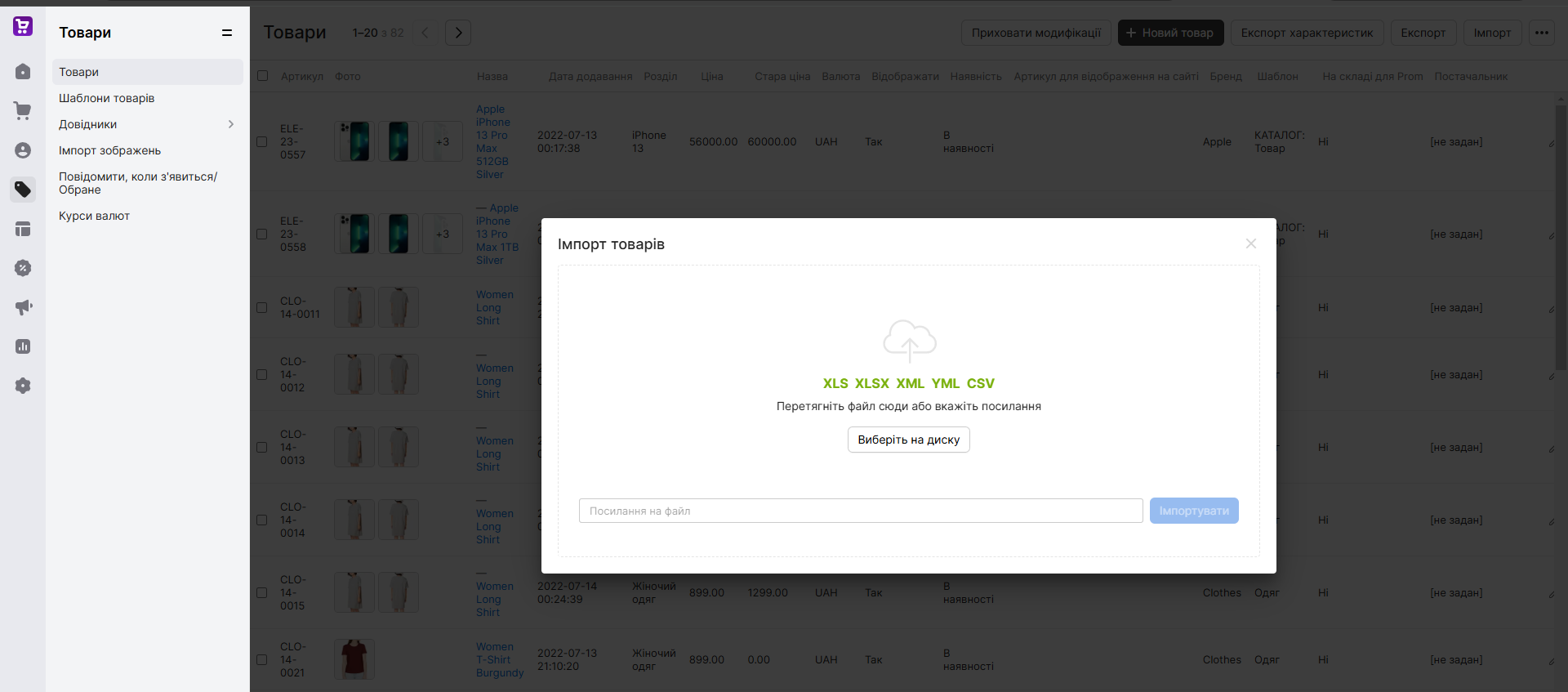The width and height of the screenshot is (1568, 692).
Task: Open the analytics chart sidebar icon
Action: (23, 346)
